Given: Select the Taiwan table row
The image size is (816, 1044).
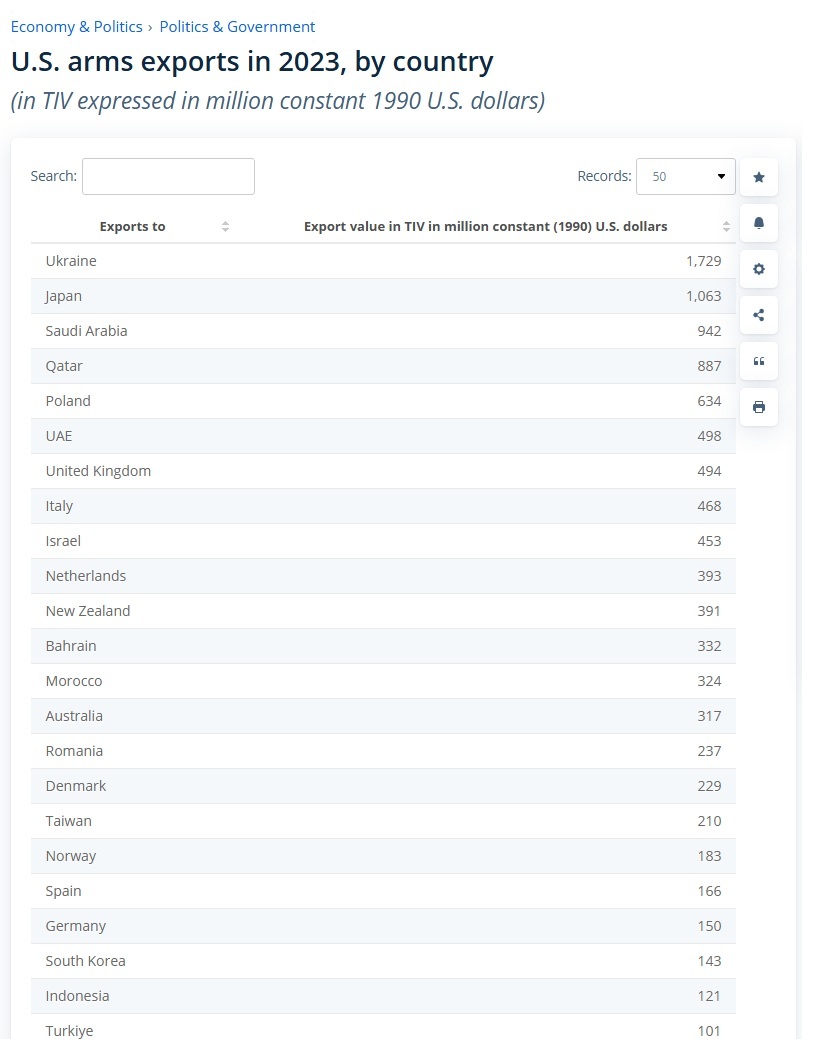Looking at the screenshot, I should click(x=383, y=821).
